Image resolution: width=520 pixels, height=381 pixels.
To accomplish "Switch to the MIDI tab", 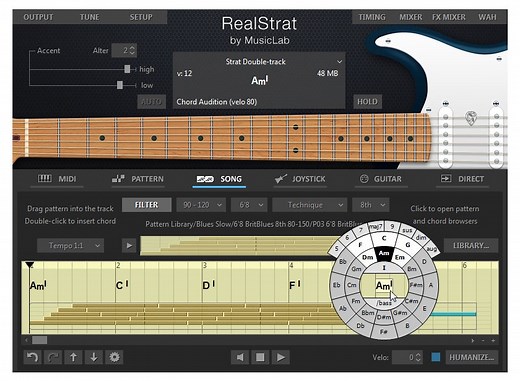I will click(x=57, y=179).
